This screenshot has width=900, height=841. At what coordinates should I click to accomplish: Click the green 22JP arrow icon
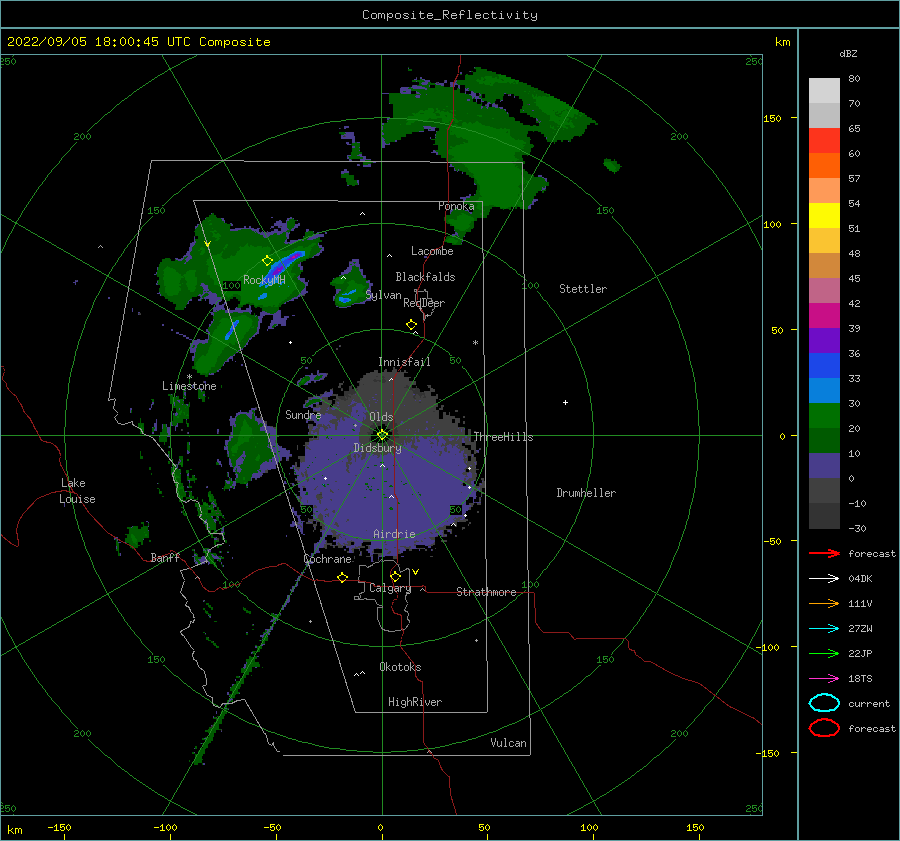pyautogui.click(x=824, y=653)
